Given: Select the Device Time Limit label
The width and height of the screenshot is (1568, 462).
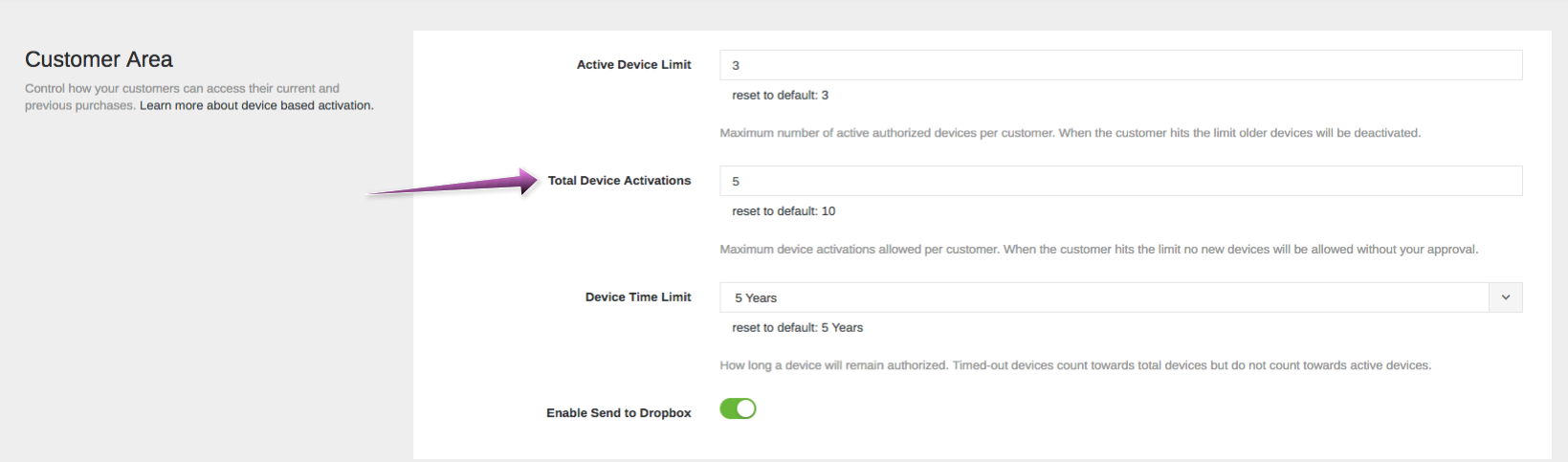Looking at the screenshot, I should tap(638, 297).
